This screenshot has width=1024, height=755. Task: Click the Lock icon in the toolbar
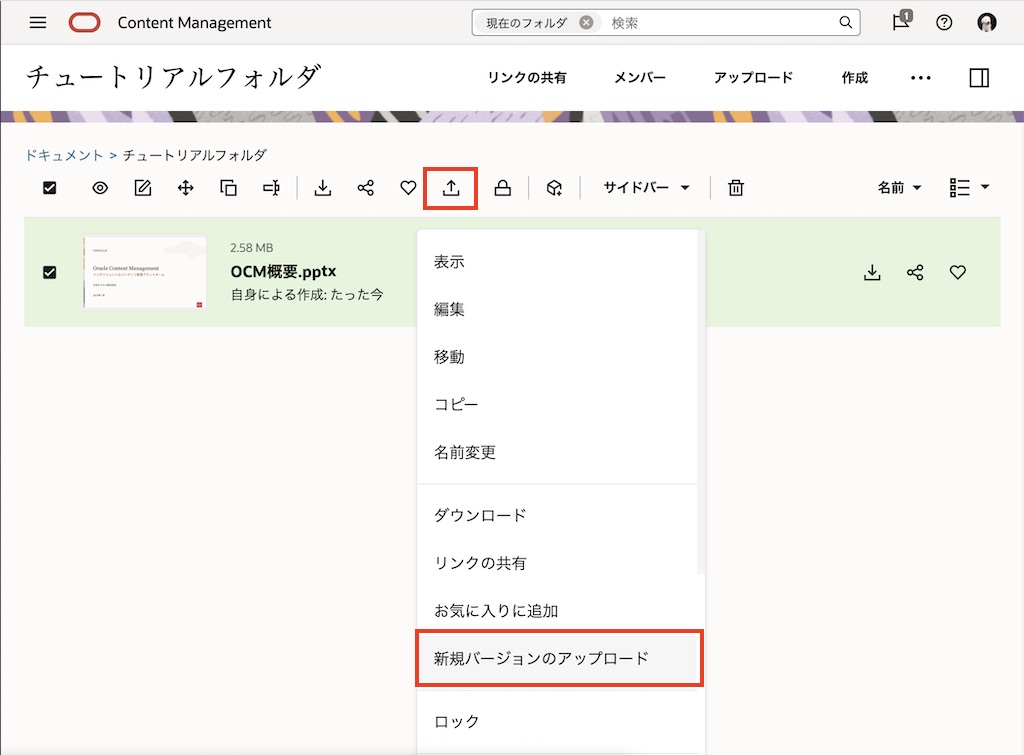(502, 187)
